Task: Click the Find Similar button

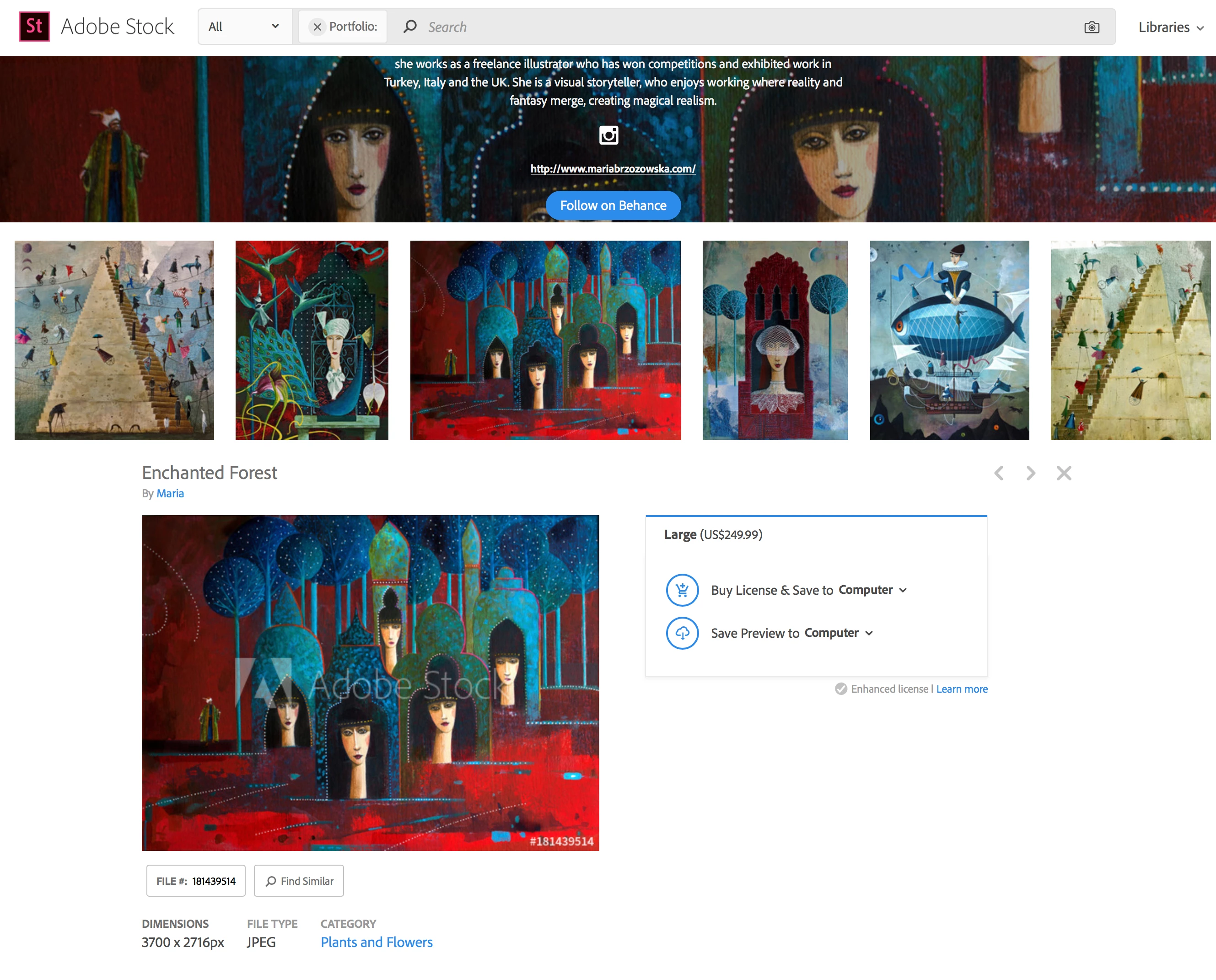Action: click(x=299, y=881)
